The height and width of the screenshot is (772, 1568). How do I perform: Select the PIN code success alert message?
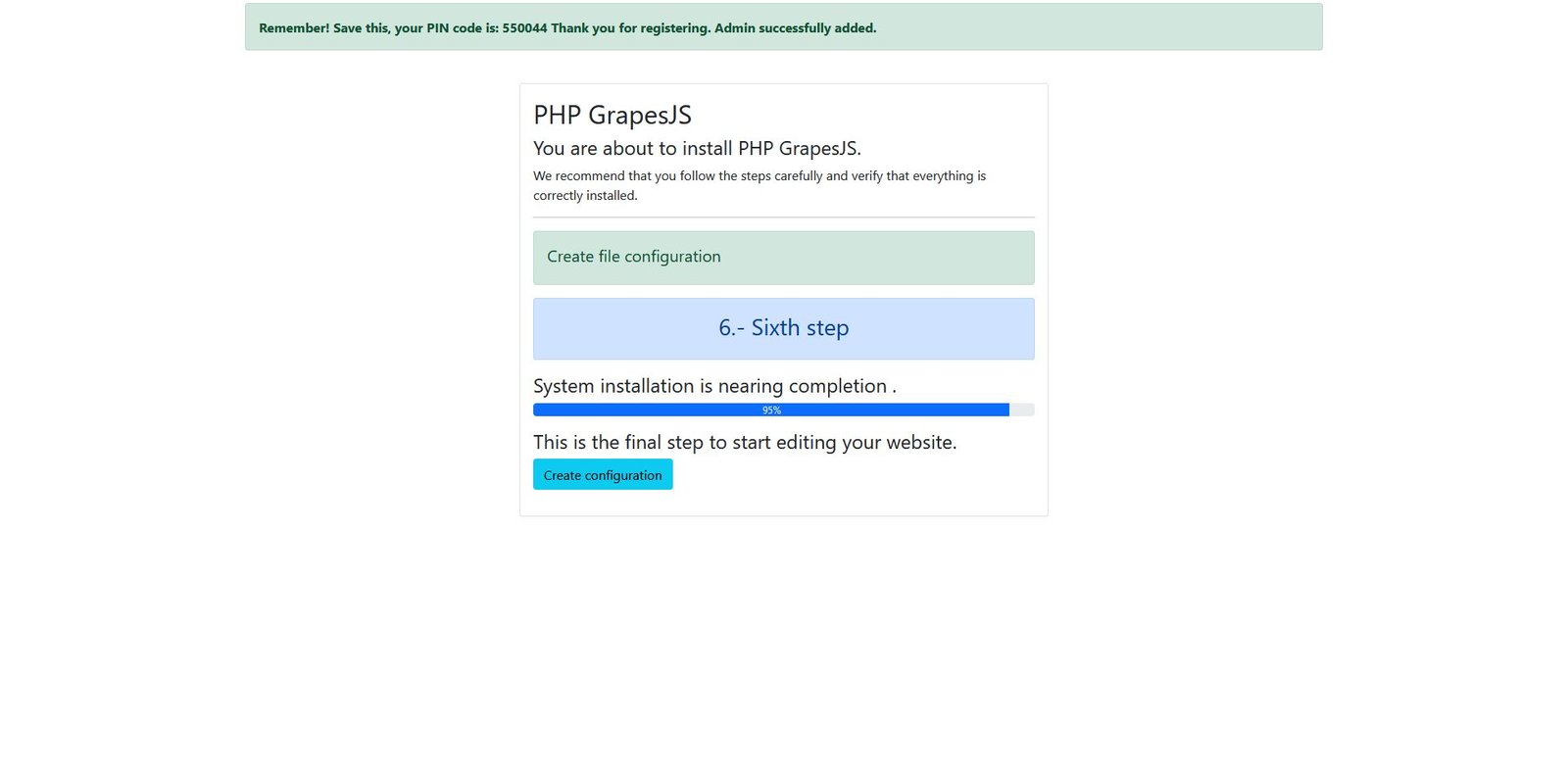pyautogui.click(x=783, y=27)
